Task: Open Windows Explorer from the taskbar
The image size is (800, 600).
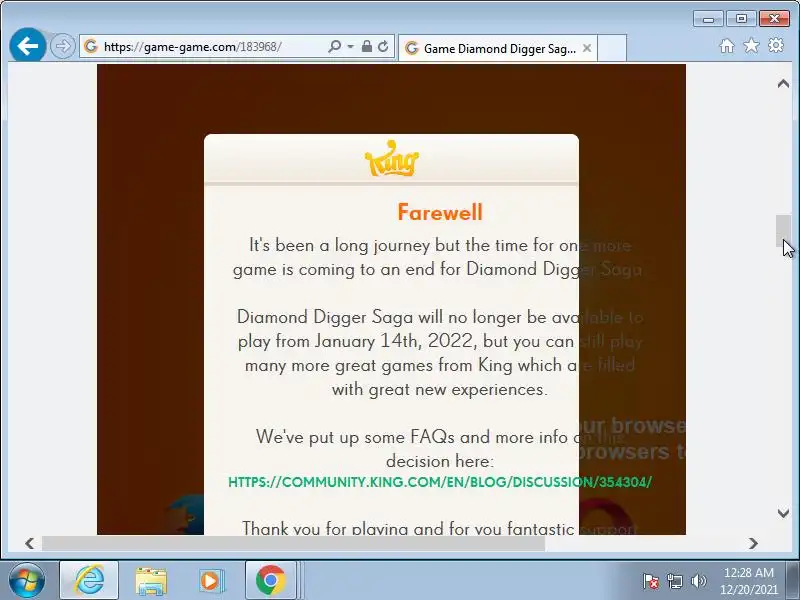Action: click(151, 581)
